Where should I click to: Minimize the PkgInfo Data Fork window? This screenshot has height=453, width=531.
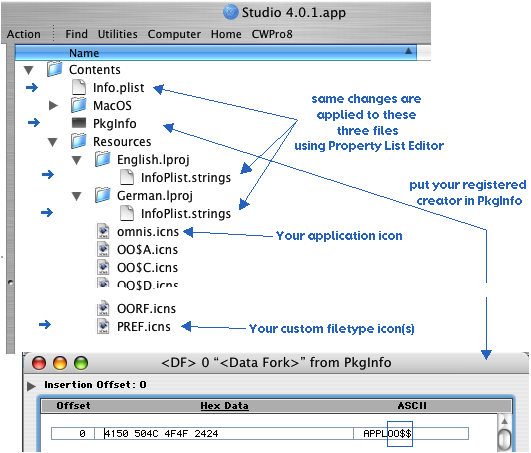pyautogui.click(x=60, y=363)
